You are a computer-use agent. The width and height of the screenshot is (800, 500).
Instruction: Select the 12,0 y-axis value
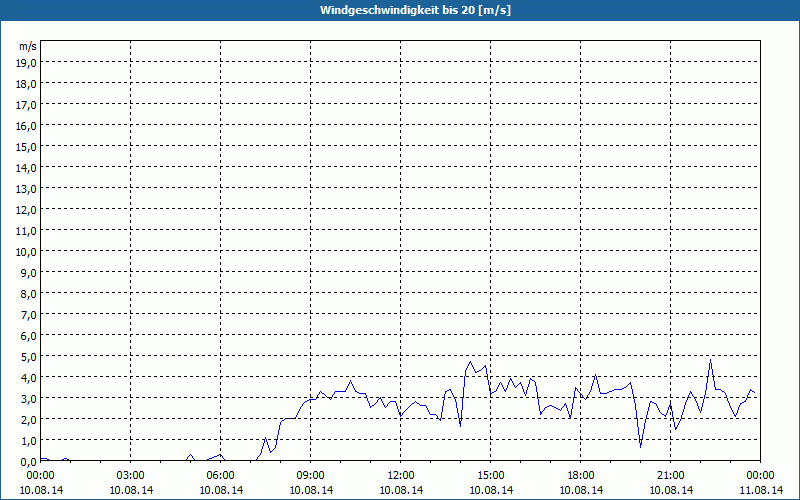click(x=26, y=209)
